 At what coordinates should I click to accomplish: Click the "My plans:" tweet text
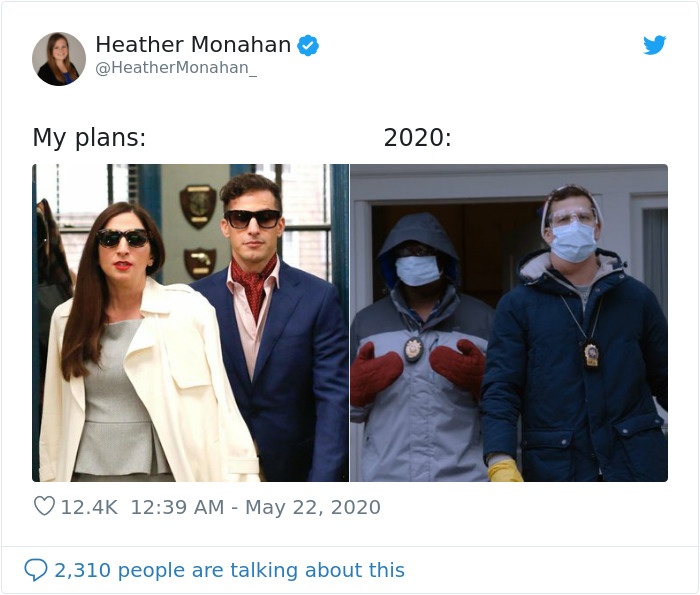(x=89, y=138)
